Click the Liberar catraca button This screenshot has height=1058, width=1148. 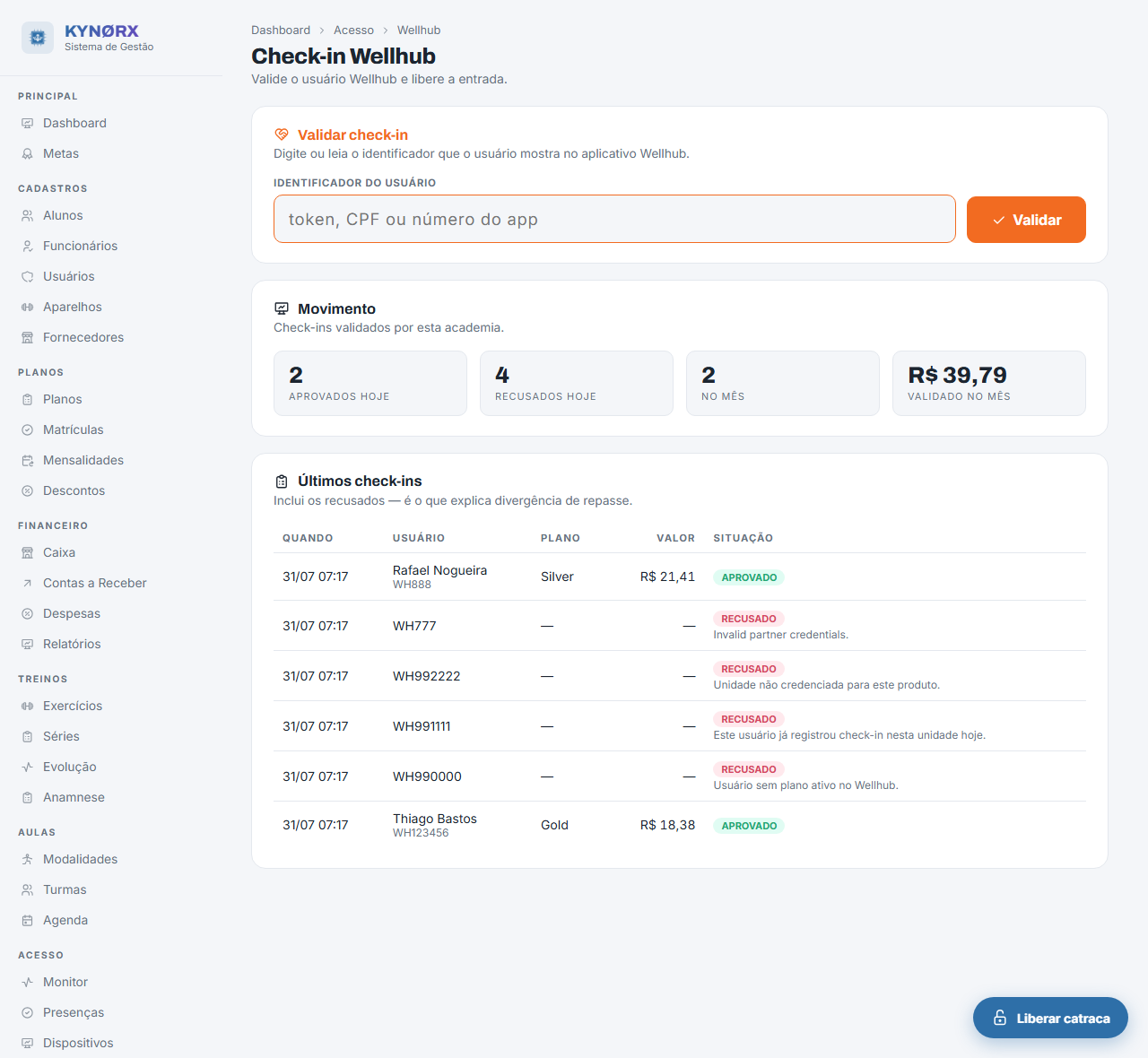(x=1050, y=1018)
